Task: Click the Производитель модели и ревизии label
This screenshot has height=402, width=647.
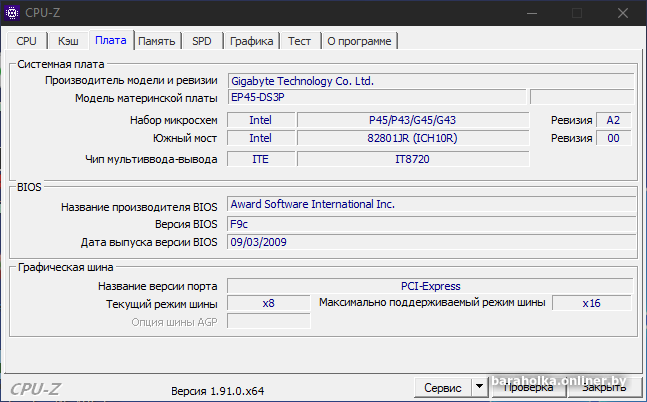Action: (131, 80)
